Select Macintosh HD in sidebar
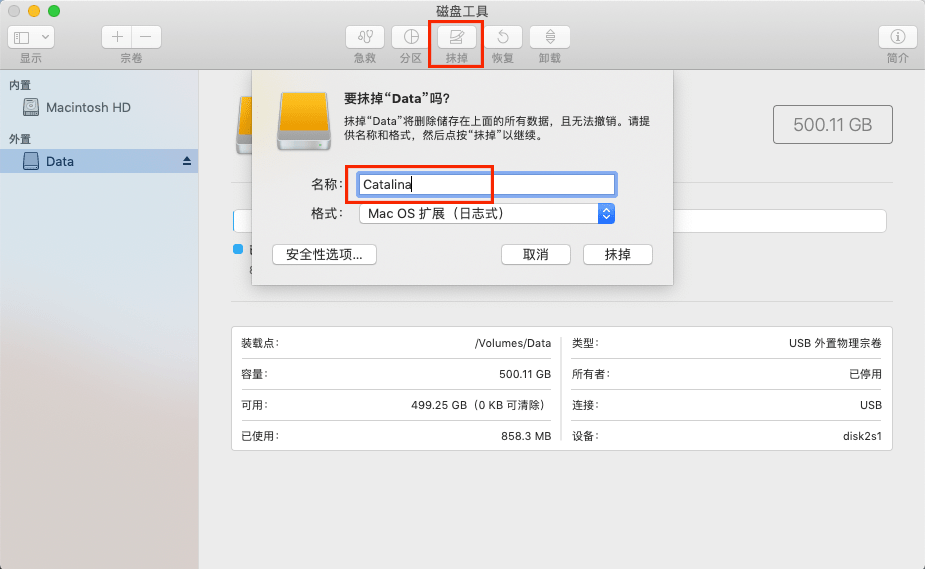The width and height of the screenshot is (925, 569). click(x=88, y=107)
